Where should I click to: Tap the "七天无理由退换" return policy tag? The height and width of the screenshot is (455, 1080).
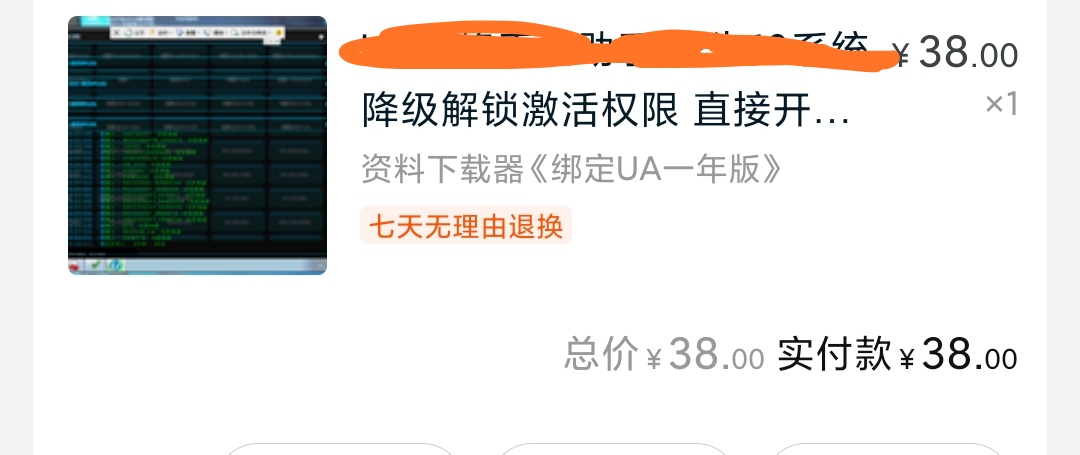point(466,225)
